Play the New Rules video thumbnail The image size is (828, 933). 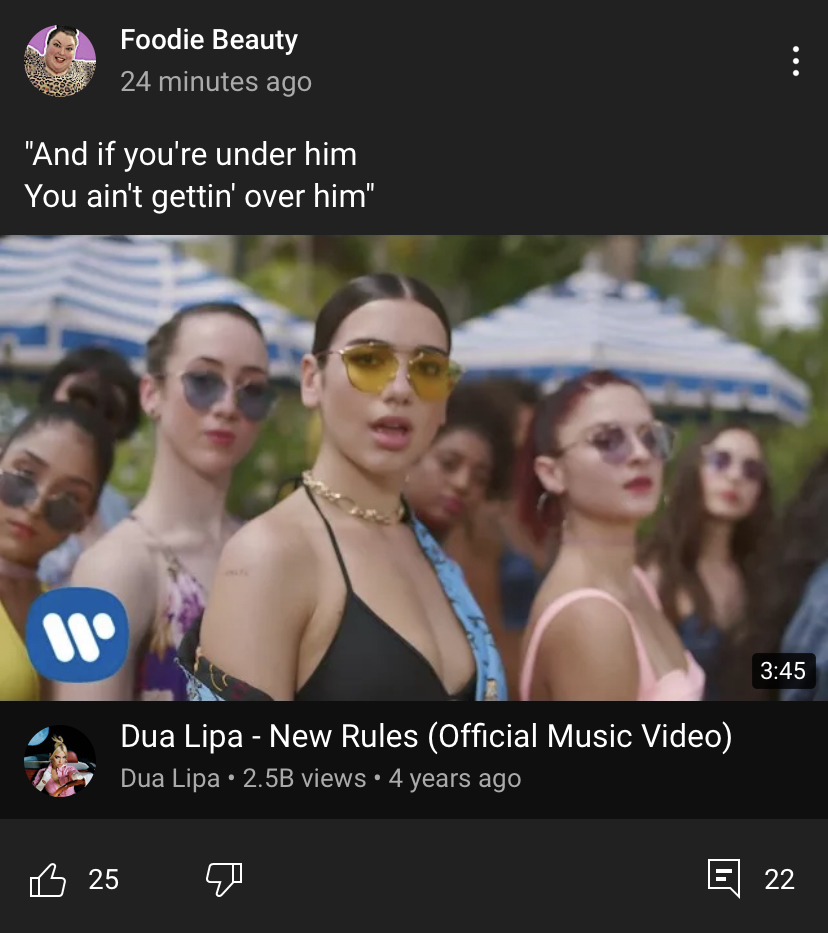[x=414, y=468]
